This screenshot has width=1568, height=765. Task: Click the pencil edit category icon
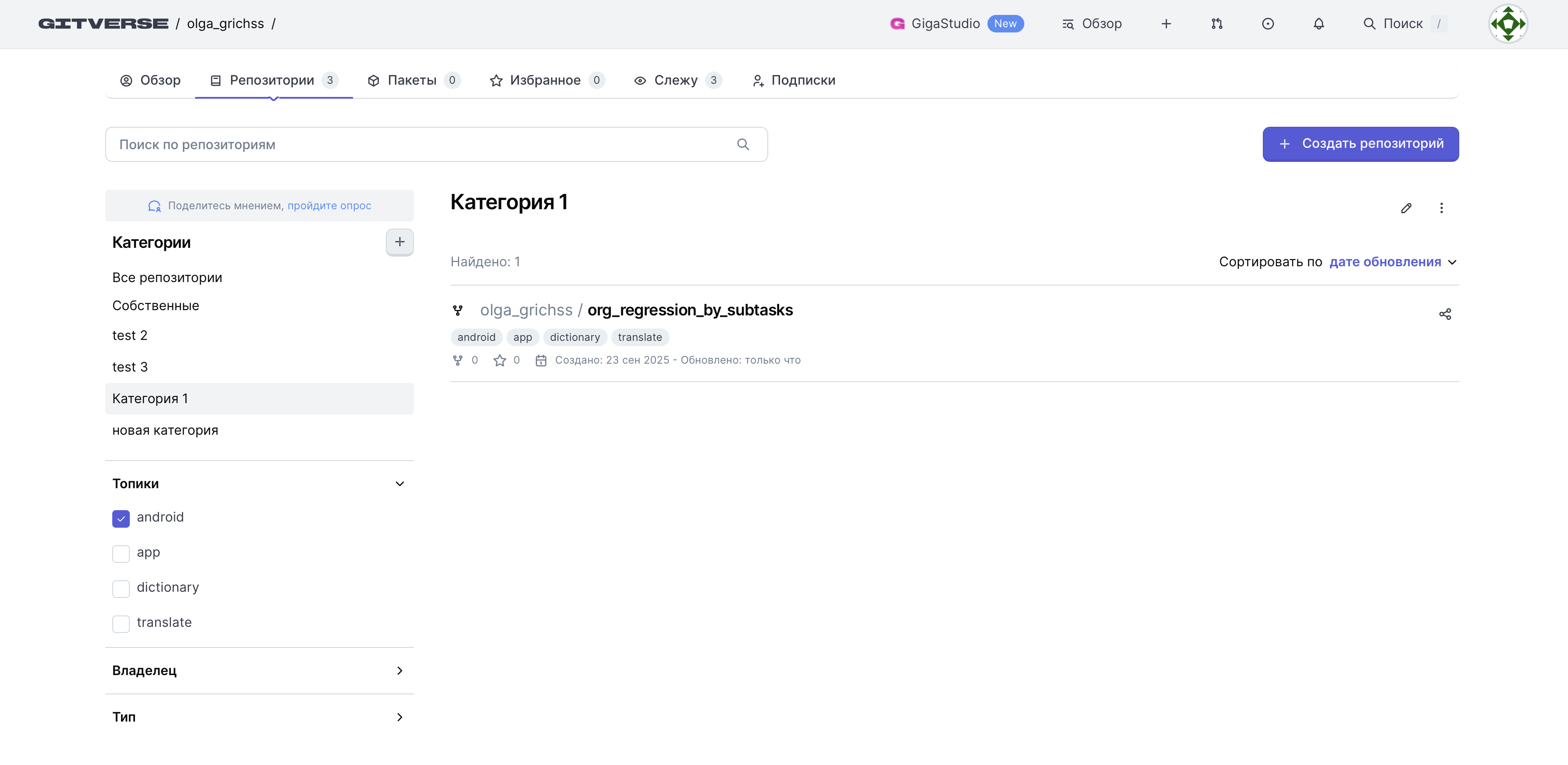point(1406,208)
